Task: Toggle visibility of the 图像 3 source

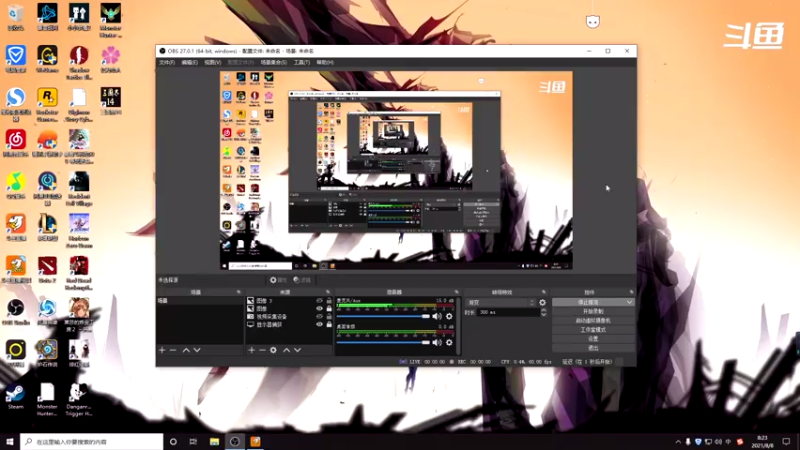Action: 319,301
